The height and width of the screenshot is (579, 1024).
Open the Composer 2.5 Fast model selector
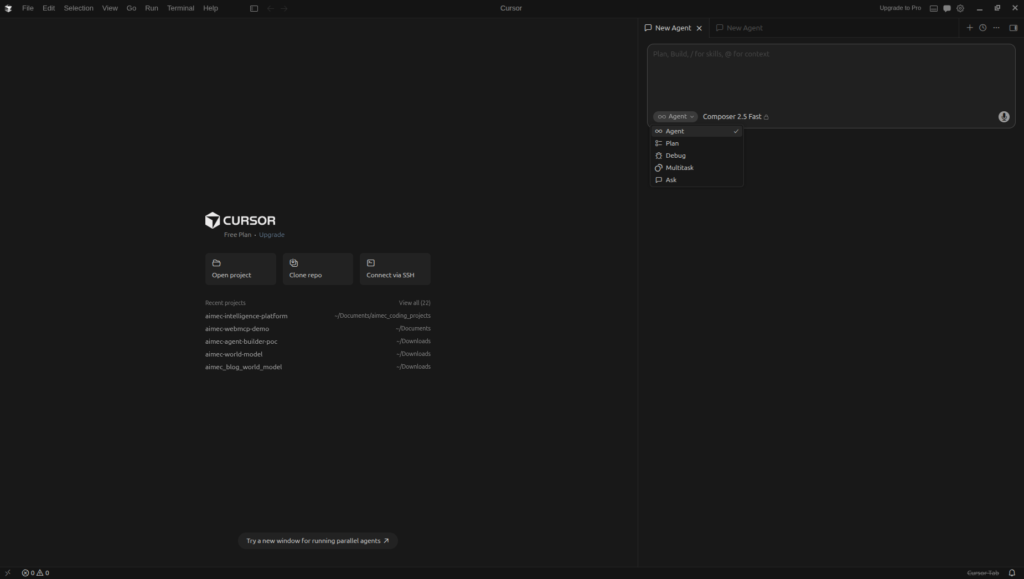coord(735,117)
